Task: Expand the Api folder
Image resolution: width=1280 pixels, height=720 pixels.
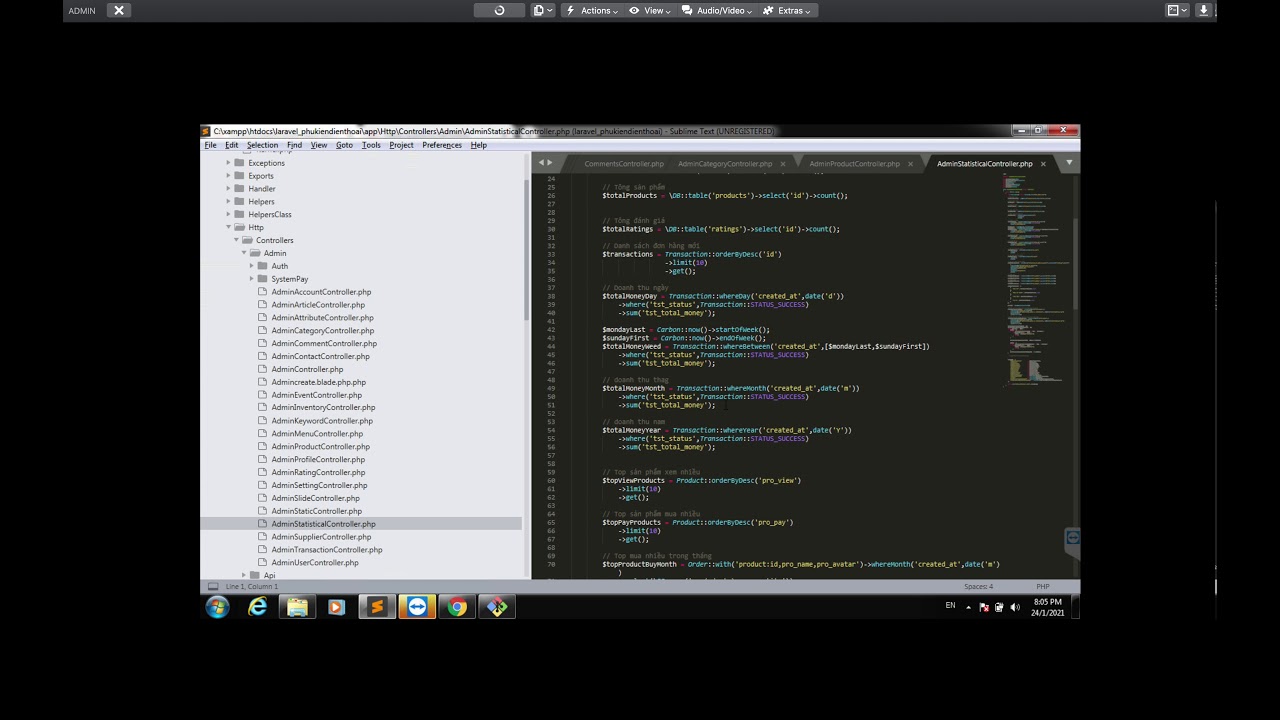Action: click(x=243, y=576)
